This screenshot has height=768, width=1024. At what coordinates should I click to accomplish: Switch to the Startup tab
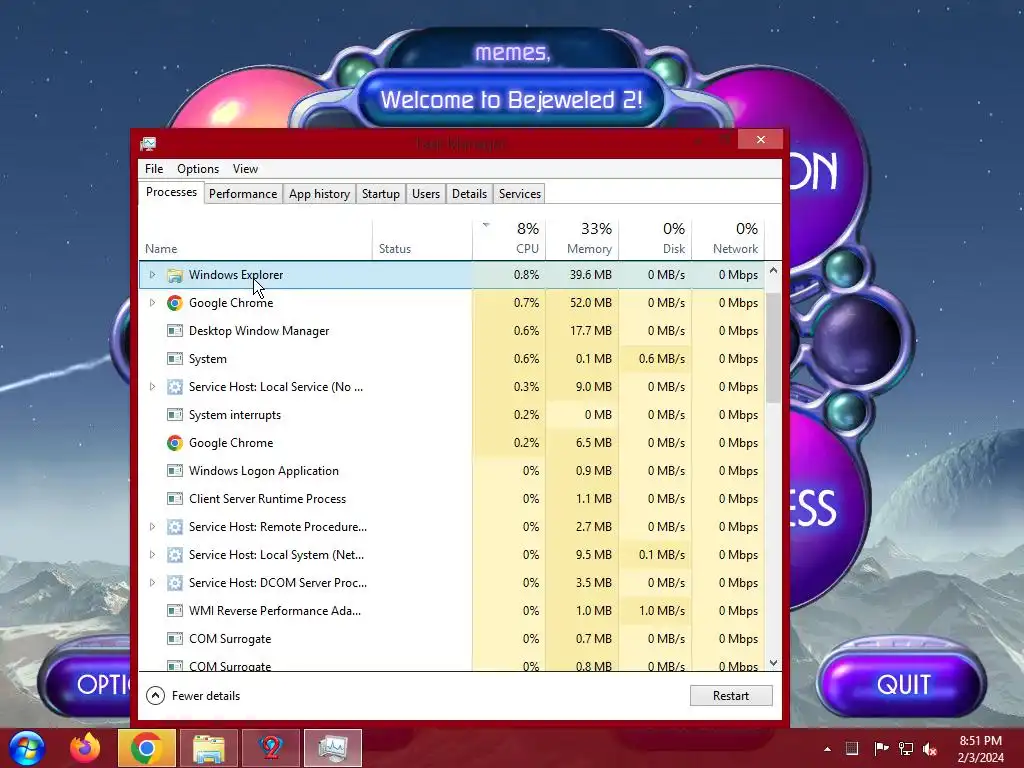point(381,194)
